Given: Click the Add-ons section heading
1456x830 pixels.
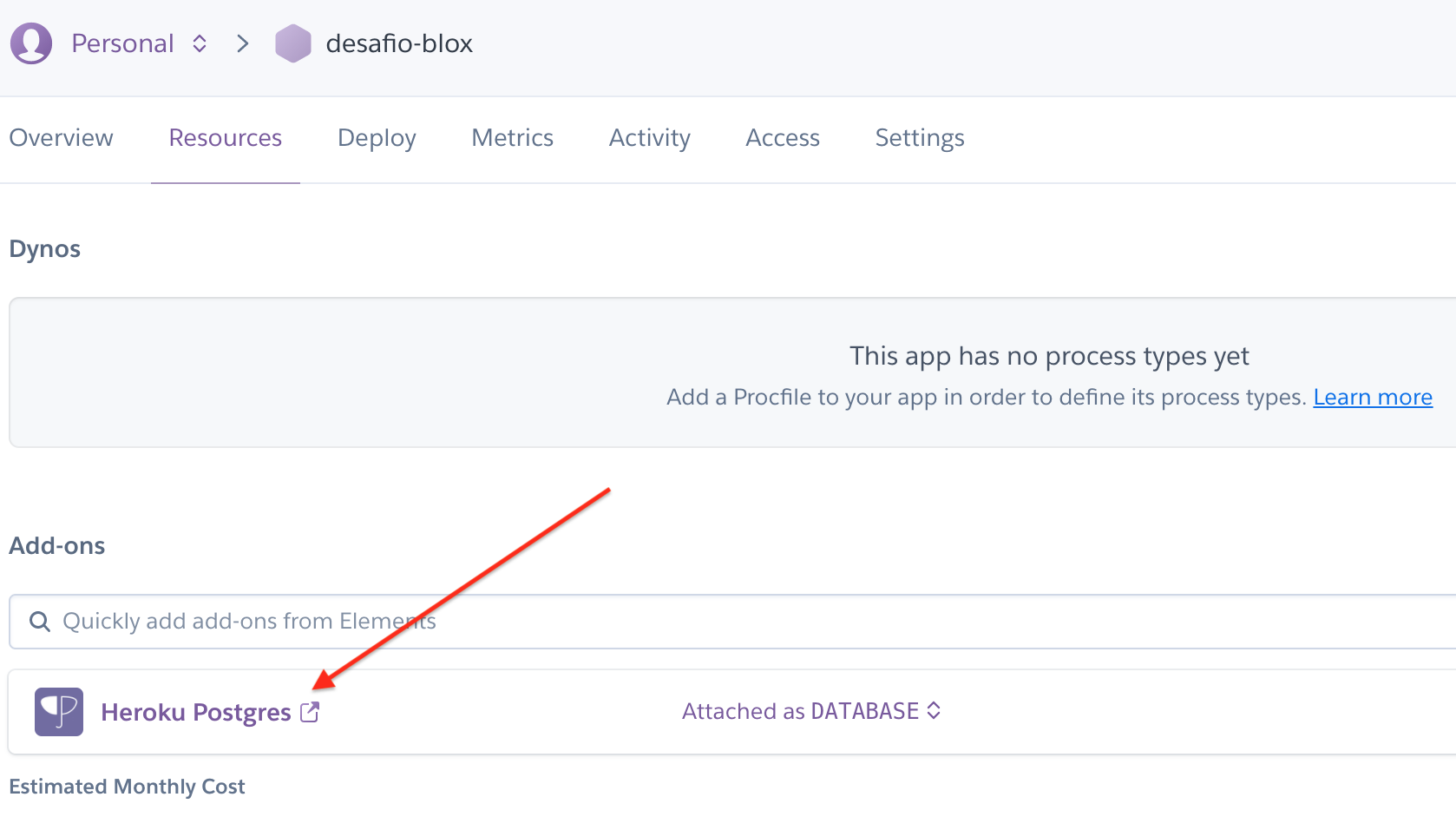Looking at the screenshot, I should click(x=57, y=546).
